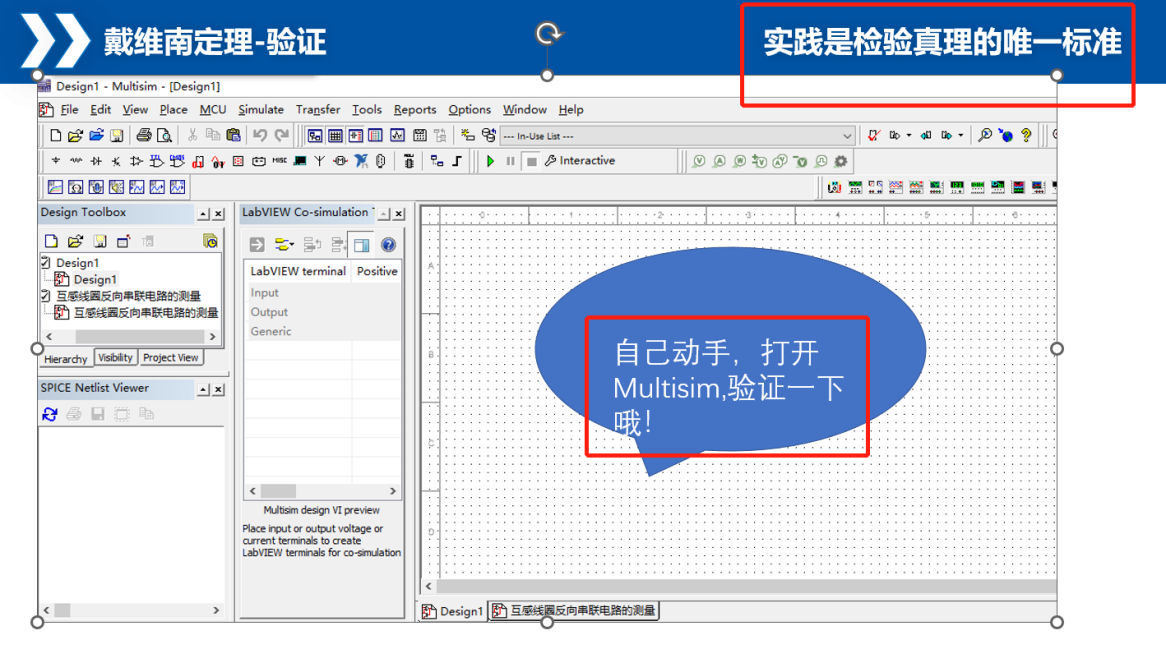Select the 互感线圈反向串联电路的测量 sheet tab below canvas
Screen dimensions: 1166x658
click(573, 610)
